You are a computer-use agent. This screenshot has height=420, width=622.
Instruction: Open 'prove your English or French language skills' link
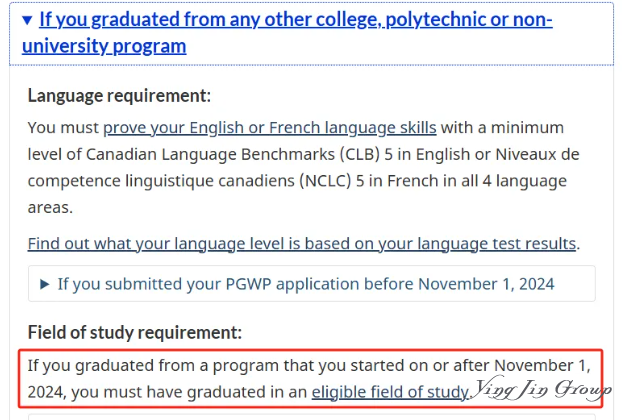click(270, 128)
